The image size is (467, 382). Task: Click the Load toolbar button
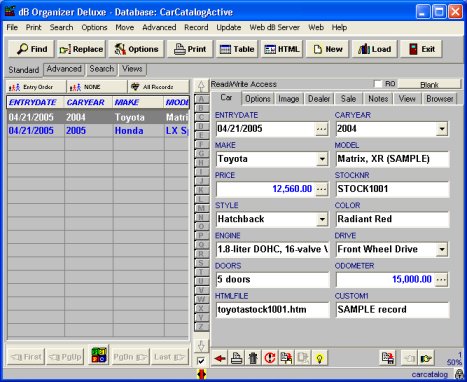(x=374, y=49)
